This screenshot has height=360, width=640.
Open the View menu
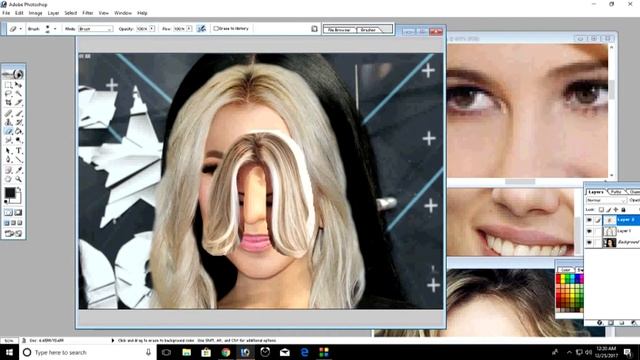pos(104,13)
